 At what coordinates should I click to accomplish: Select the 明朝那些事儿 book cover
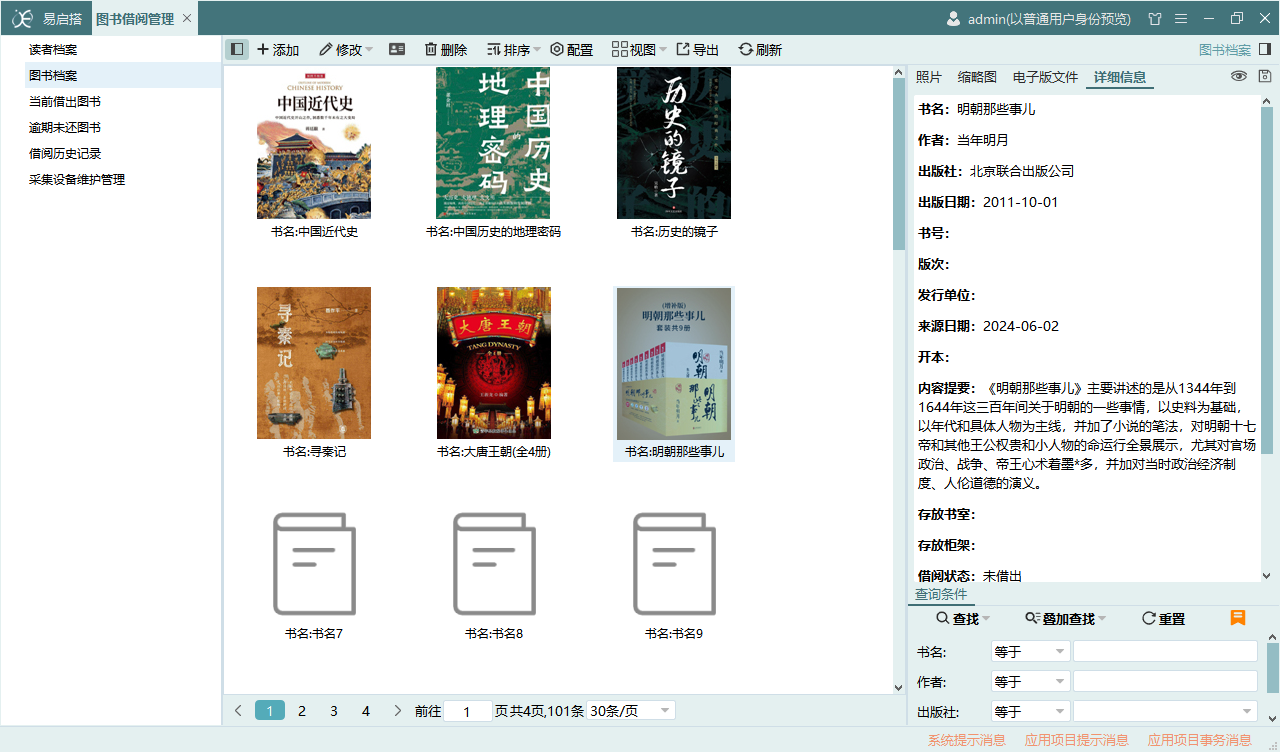pos(674,364)
